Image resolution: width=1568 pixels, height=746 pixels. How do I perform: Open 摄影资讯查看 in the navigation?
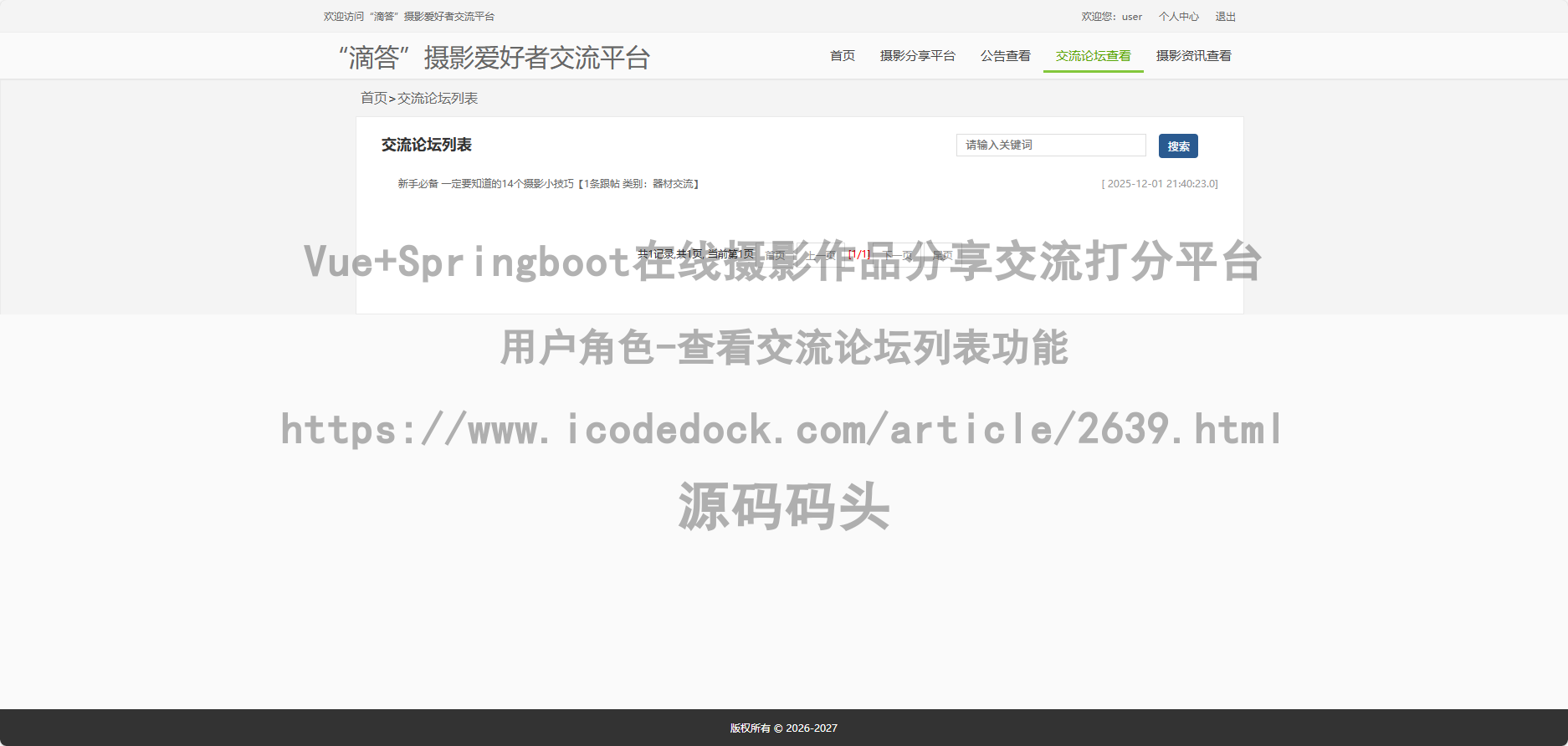[1193, 56]
